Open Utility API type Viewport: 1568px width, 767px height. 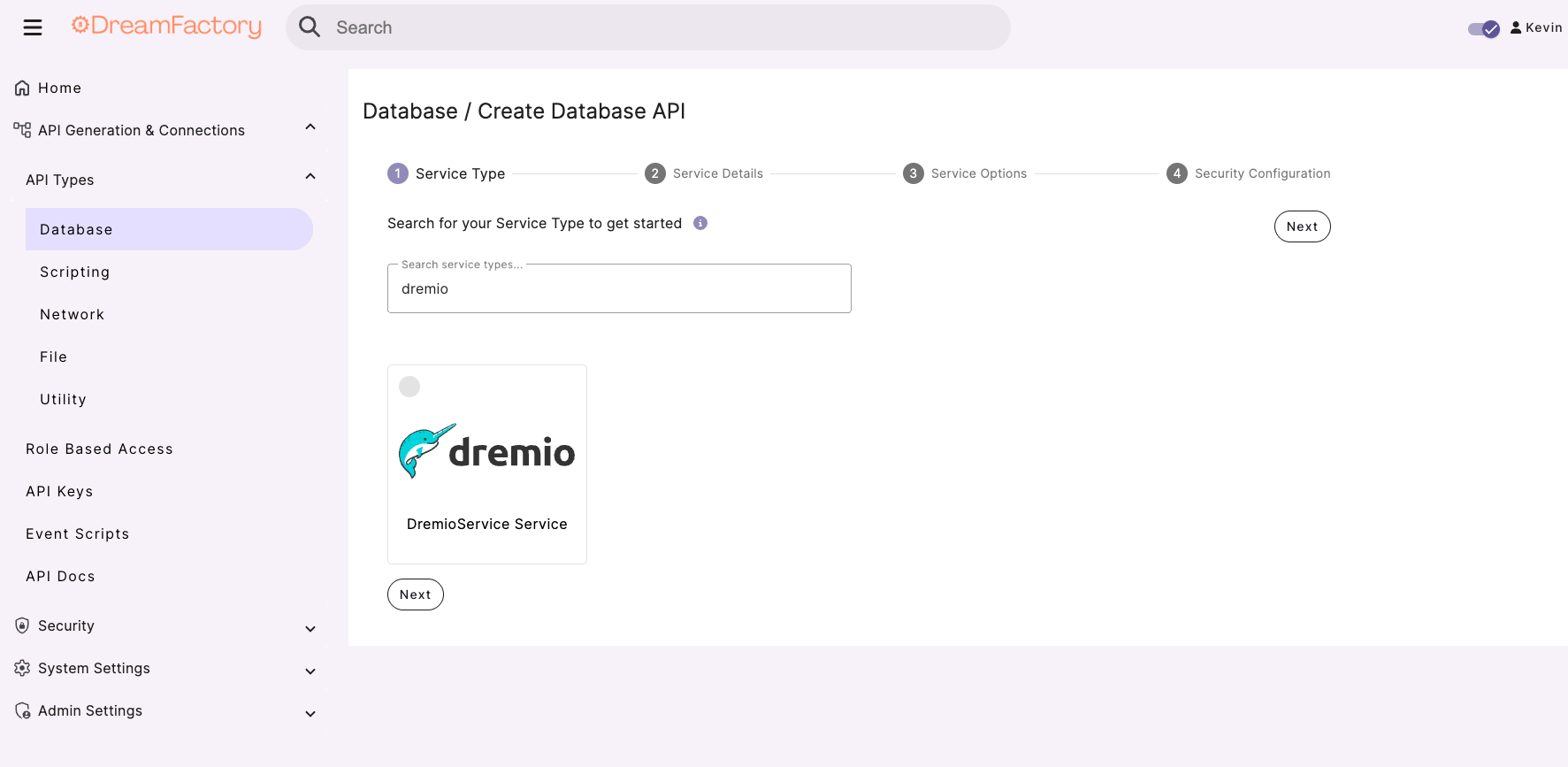click(x=64, y=399)
